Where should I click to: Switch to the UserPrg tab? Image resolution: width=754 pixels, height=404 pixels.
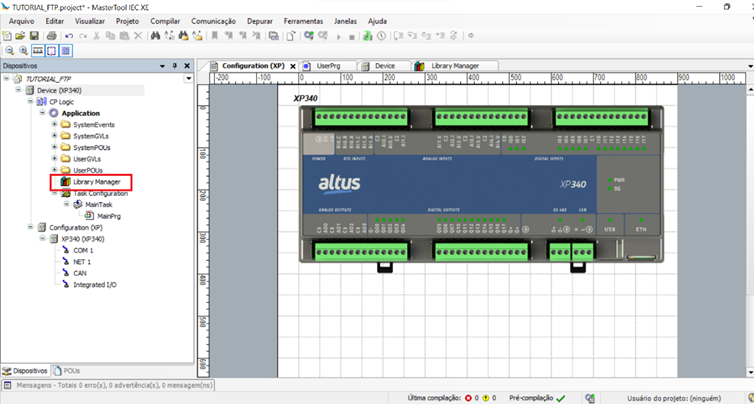[x=328, y=66]
